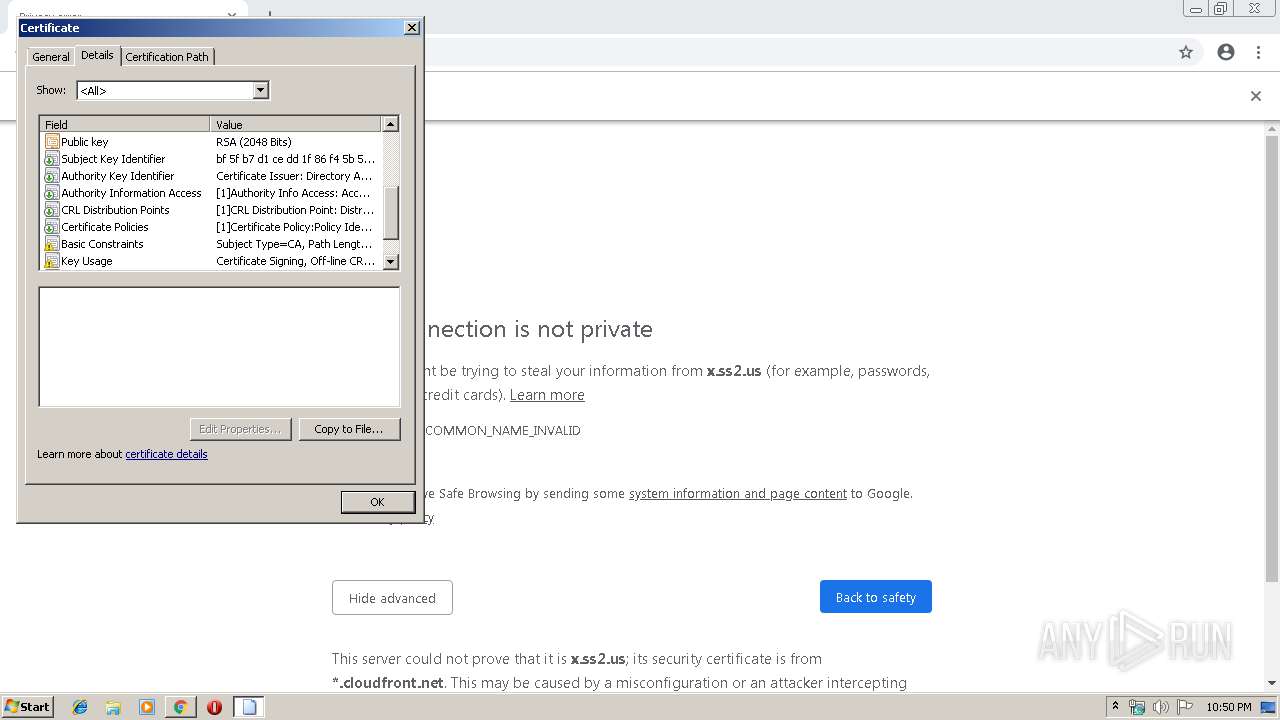Sort by the Value column header

[x=296, y=124]
